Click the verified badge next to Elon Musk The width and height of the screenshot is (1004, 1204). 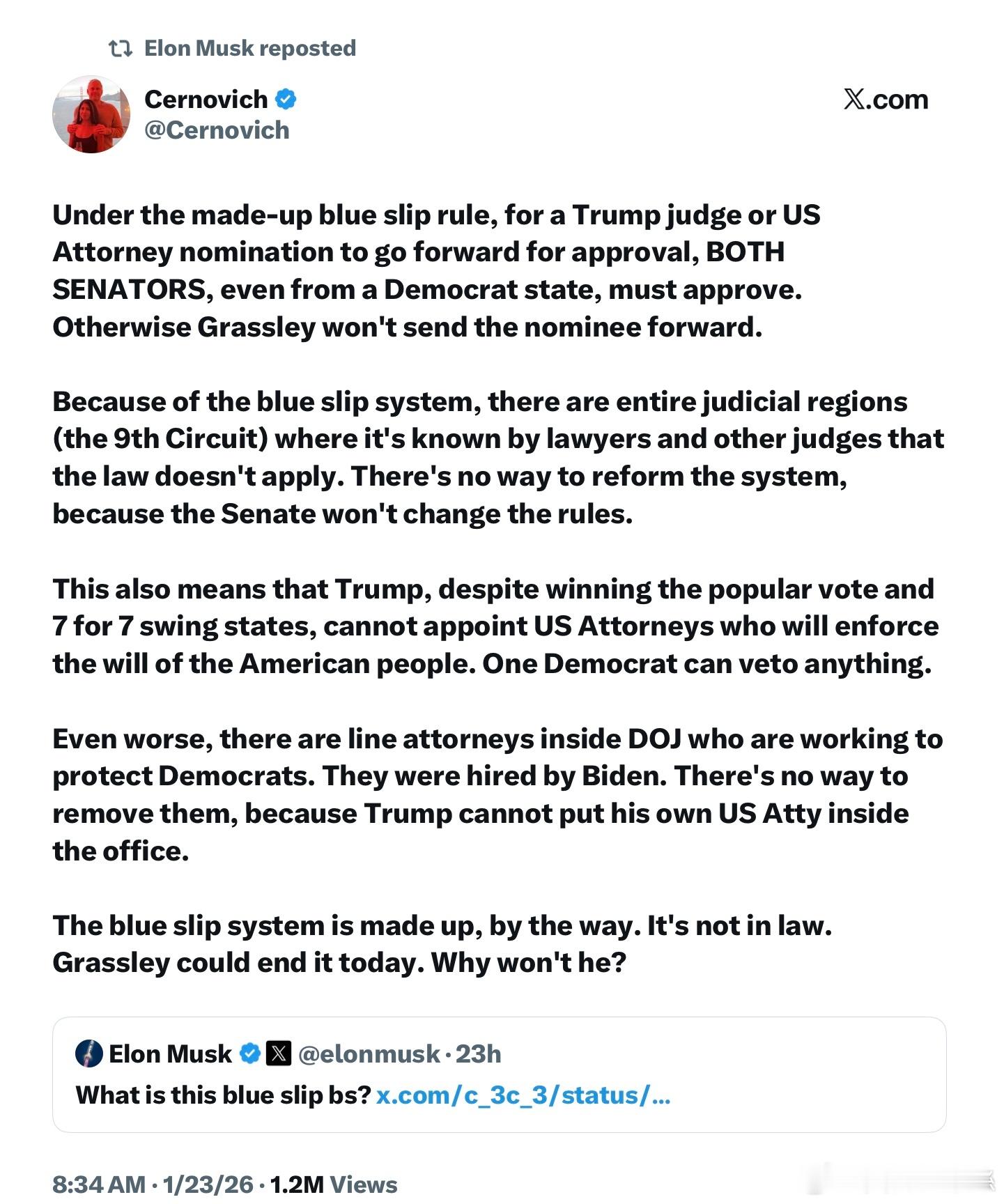[250, 1053]
